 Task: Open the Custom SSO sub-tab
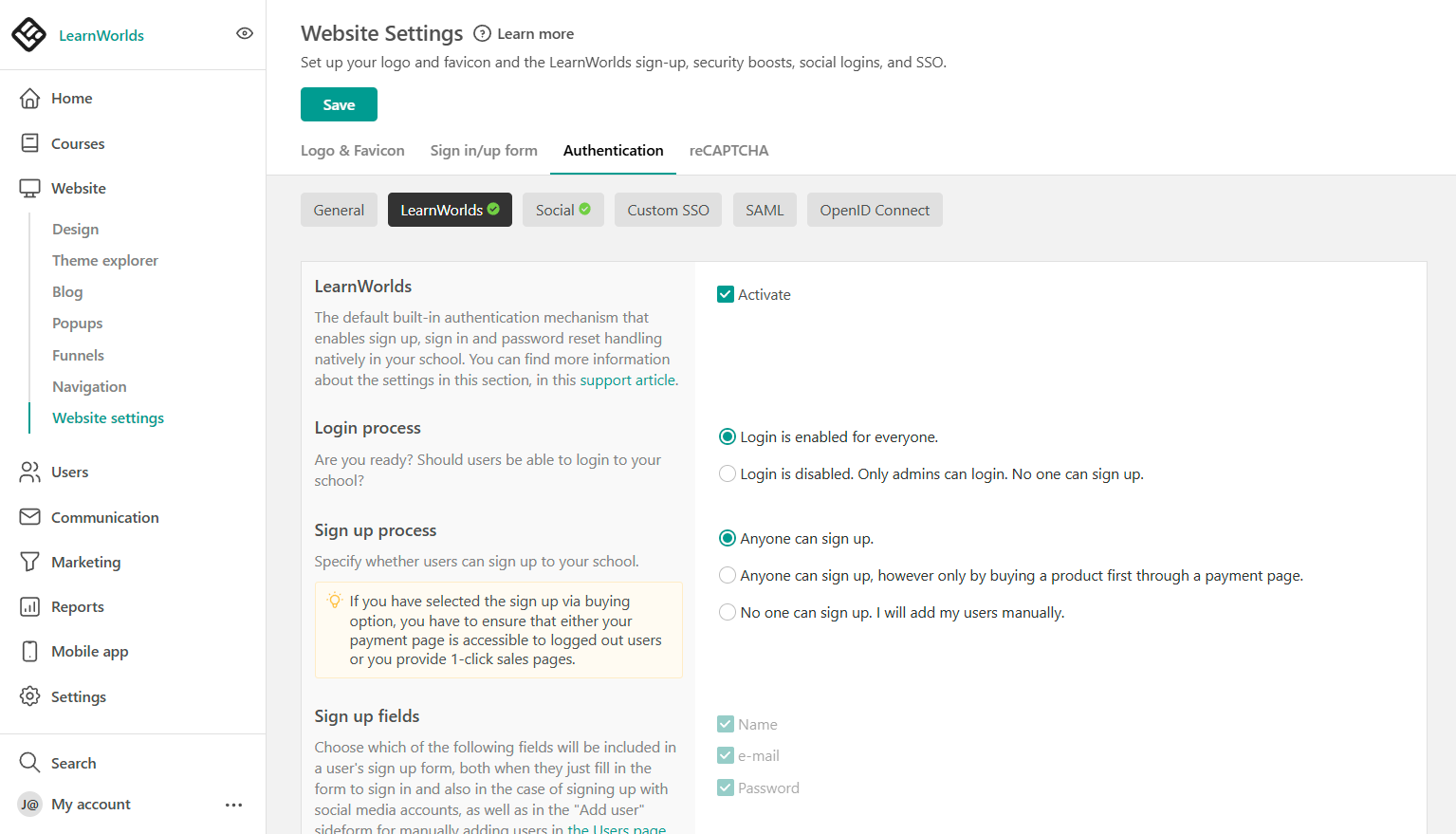pyautogui.click(x=668, y=210)
